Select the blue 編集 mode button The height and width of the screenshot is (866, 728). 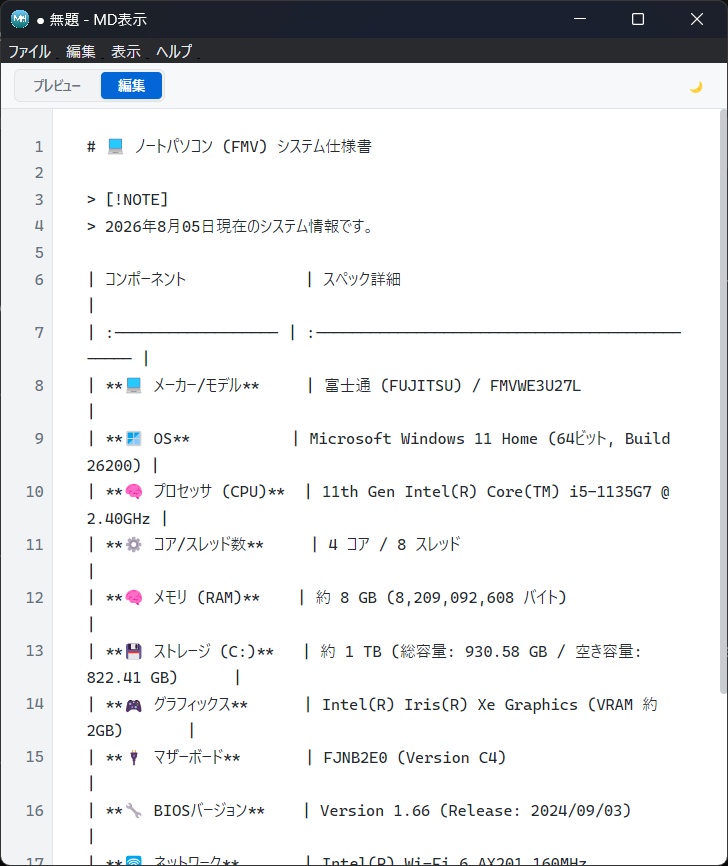tap(131, 86)
